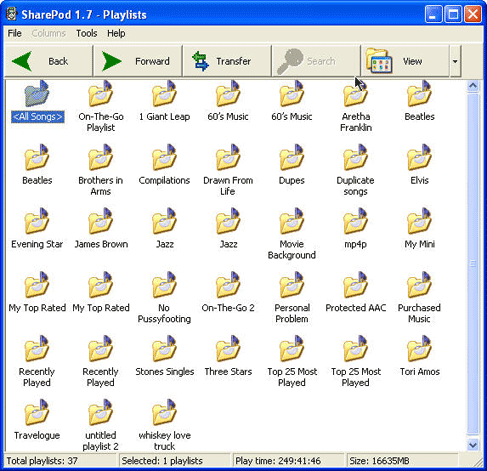The image size is (487, 471).
Task: Close the SharePod window
Action: (x=473, y=14)
